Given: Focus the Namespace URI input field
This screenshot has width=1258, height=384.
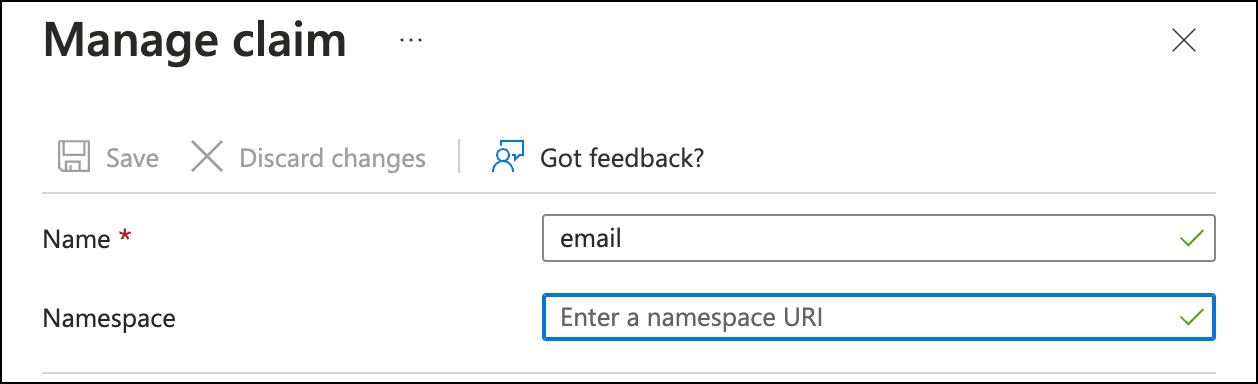Looking at the screenshot, I should (x=879, y=318).
